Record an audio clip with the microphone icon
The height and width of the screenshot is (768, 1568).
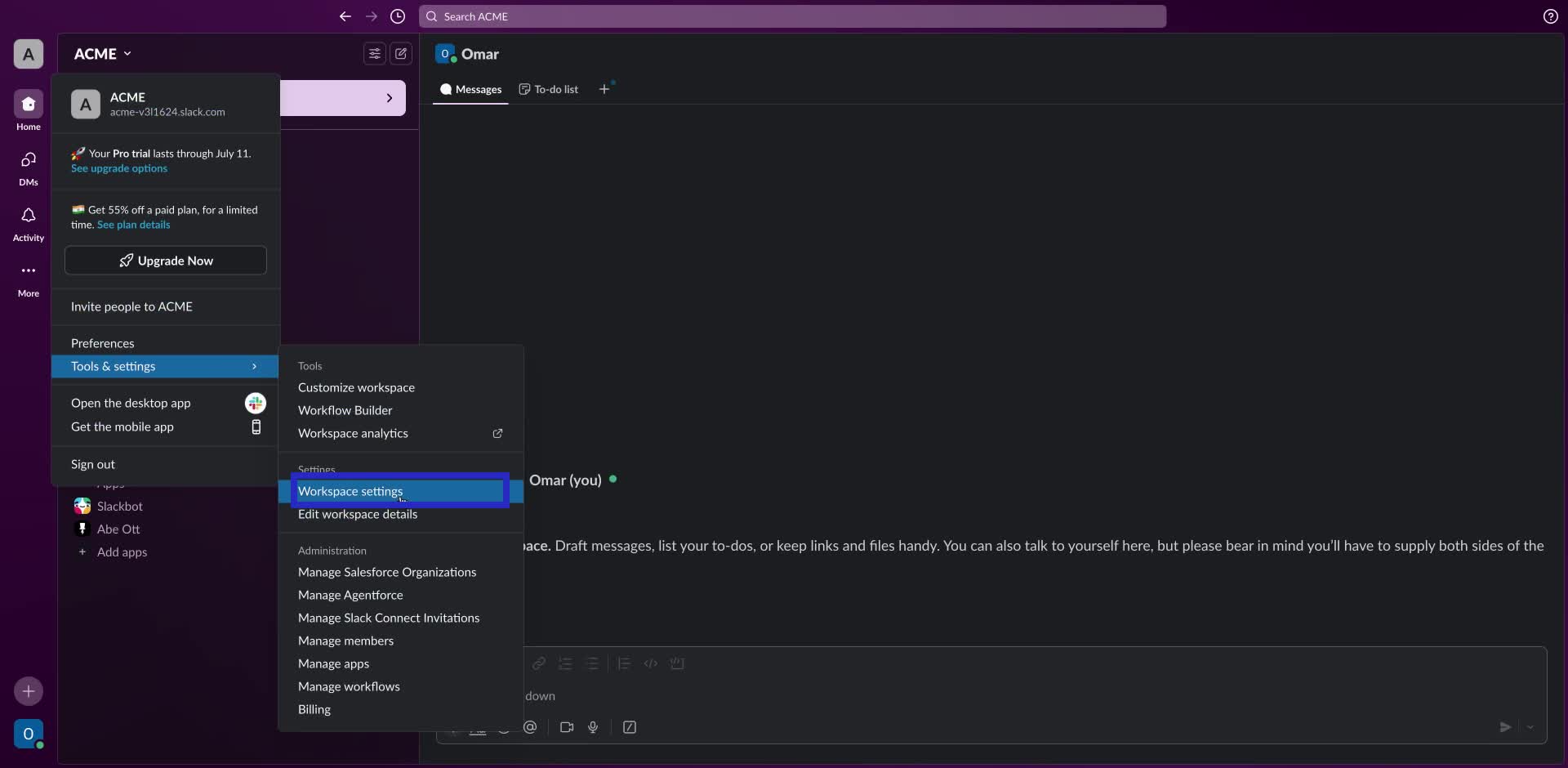(594, 726)
